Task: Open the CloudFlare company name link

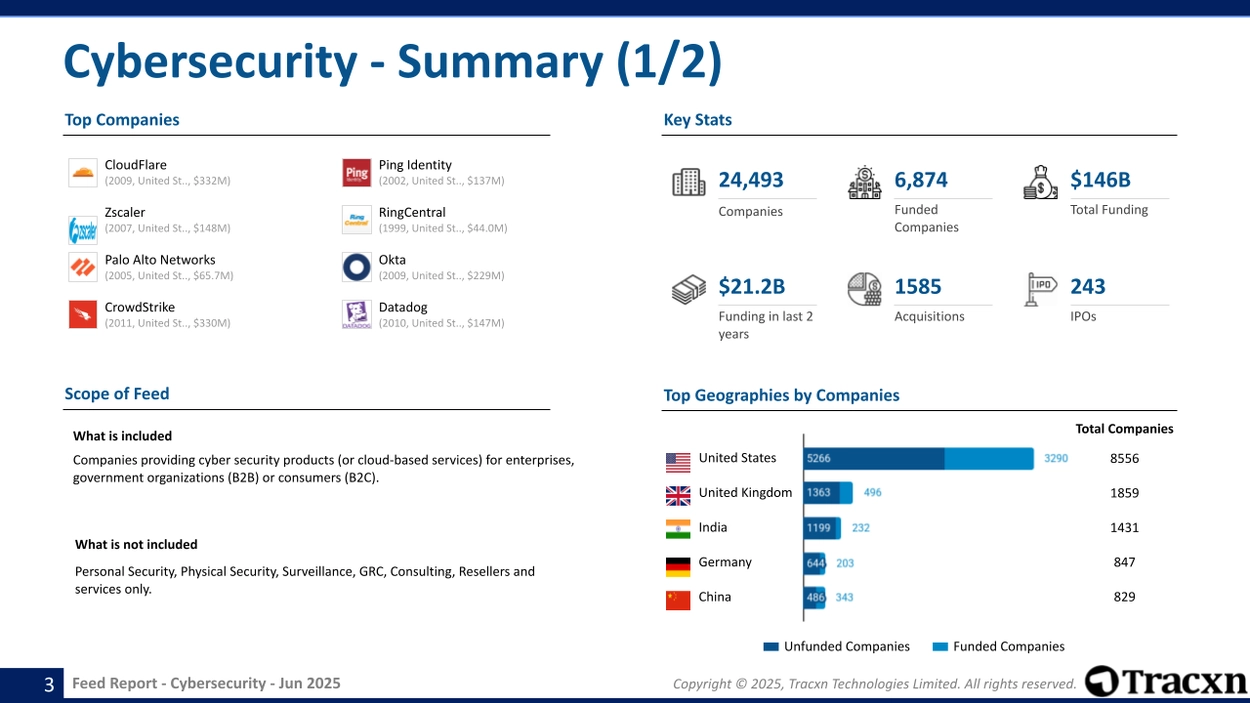Action: click(136, 165)
